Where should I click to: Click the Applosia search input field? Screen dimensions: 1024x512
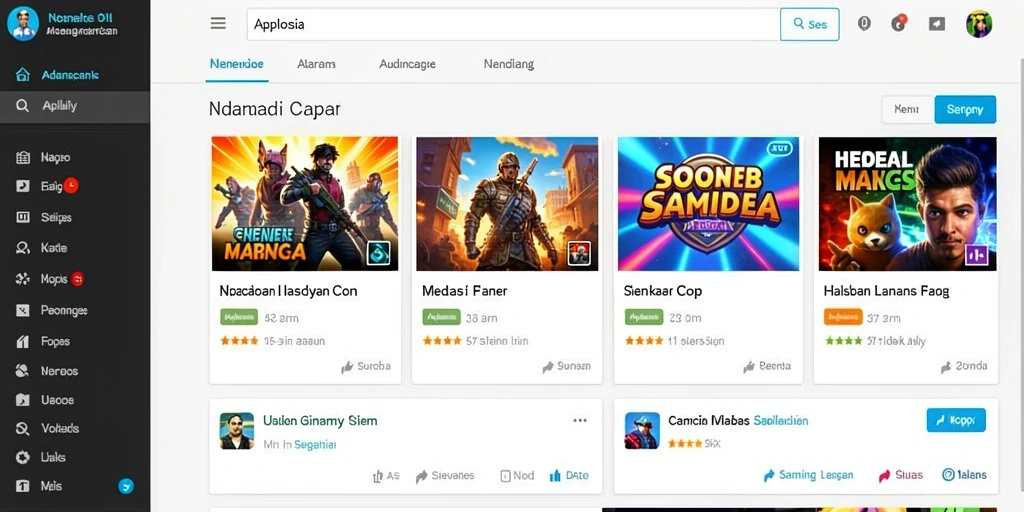(x=513, y=25)
